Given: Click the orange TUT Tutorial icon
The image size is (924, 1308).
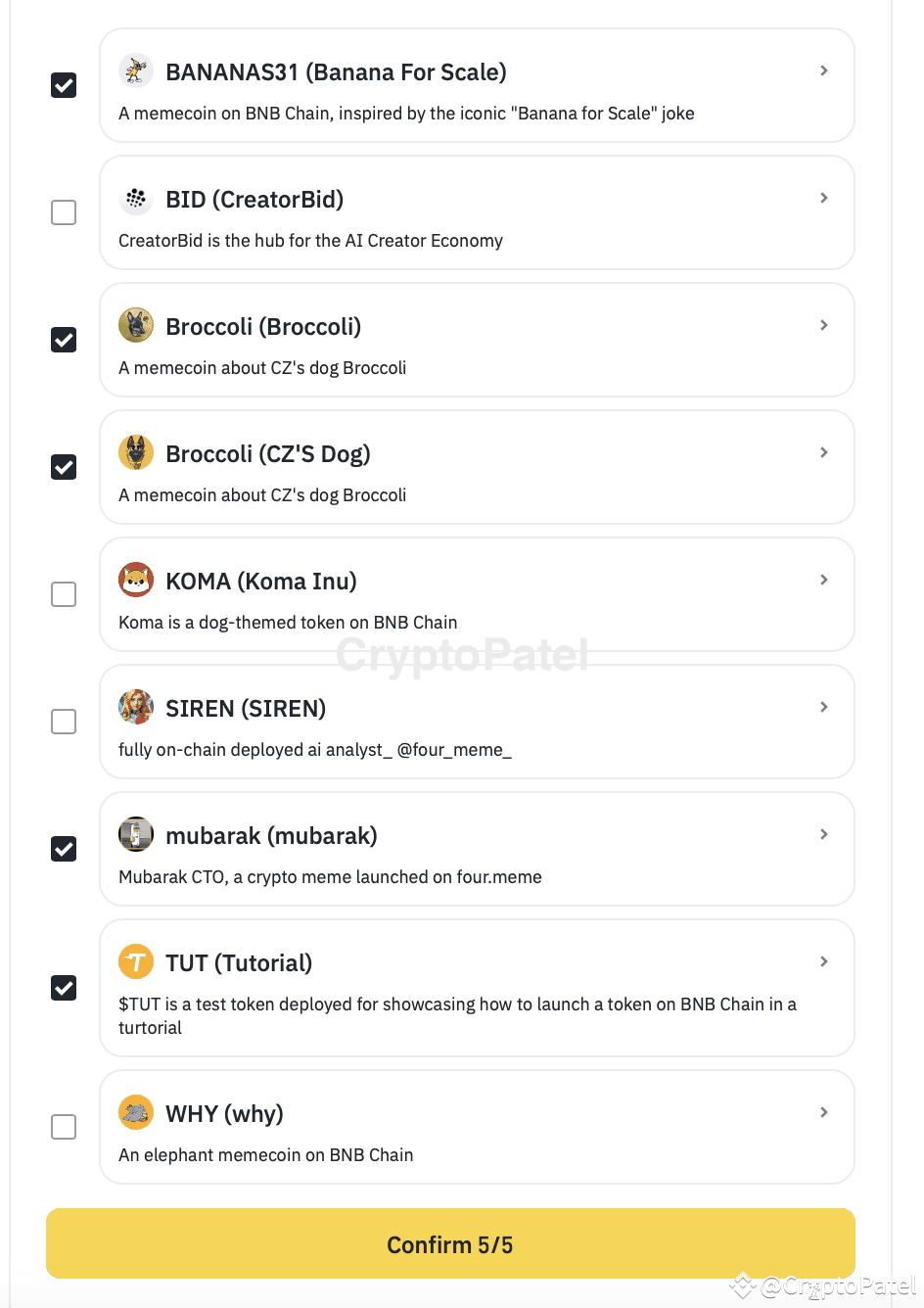Looking at the screenshot, I should click(x=136, y=961).
